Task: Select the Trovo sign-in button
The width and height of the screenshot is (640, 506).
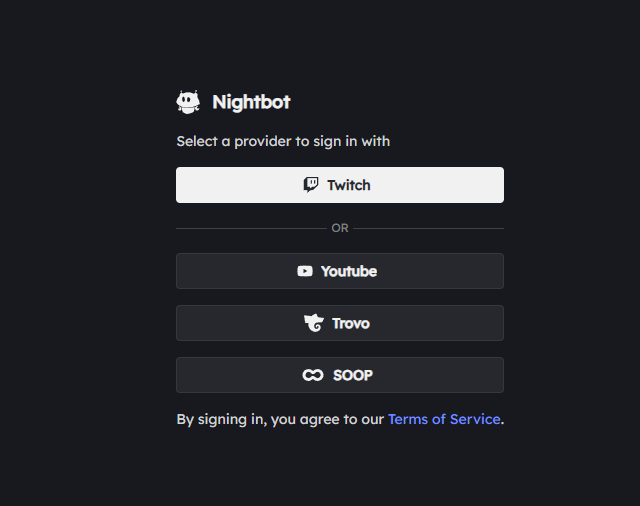Action: [340, 323]
